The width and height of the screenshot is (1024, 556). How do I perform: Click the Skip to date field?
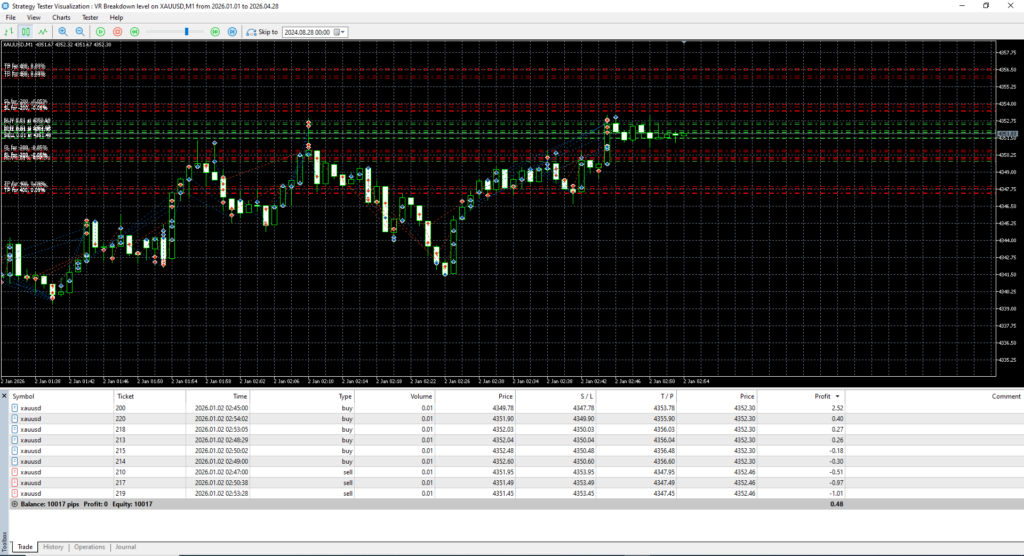pos(308,32)
